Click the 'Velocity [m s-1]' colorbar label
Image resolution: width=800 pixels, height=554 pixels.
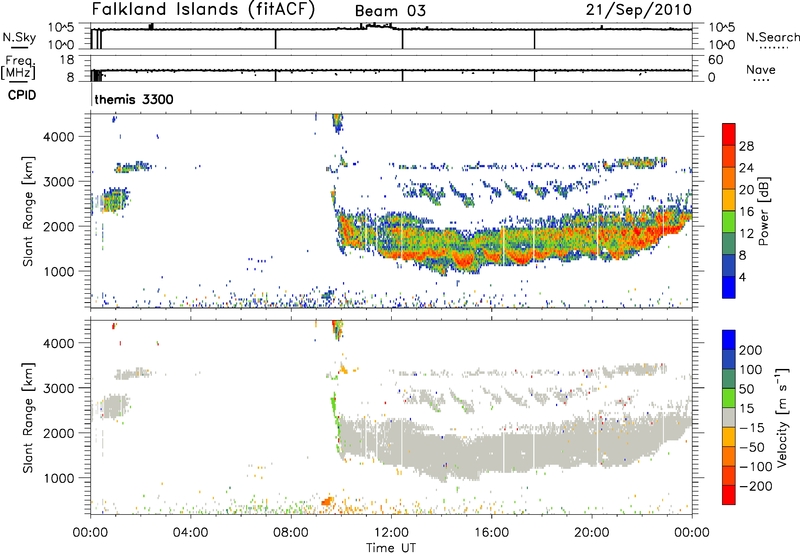(781, 417)
